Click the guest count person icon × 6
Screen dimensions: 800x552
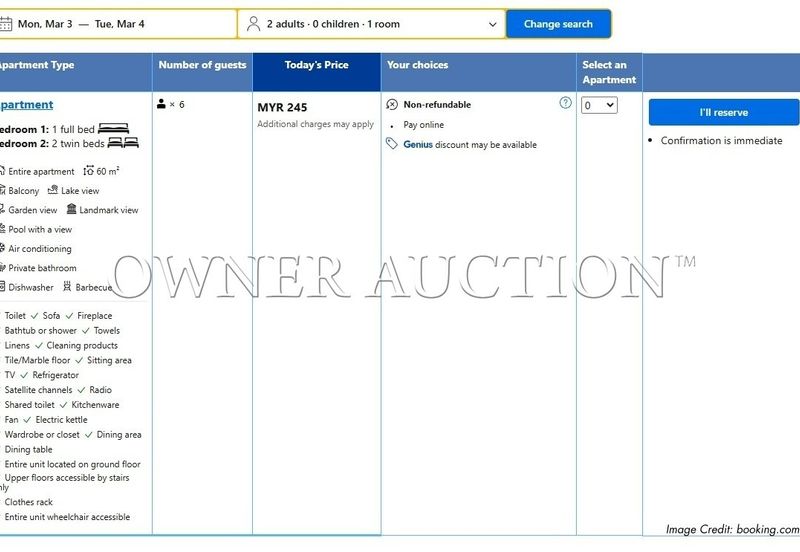tap(162, 104)
